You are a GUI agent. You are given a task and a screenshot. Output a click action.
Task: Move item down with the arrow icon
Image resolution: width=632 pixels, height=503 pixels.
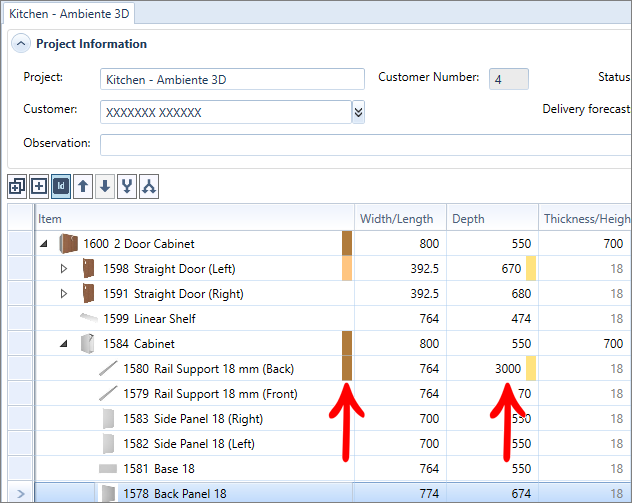(x=105, y=187)
